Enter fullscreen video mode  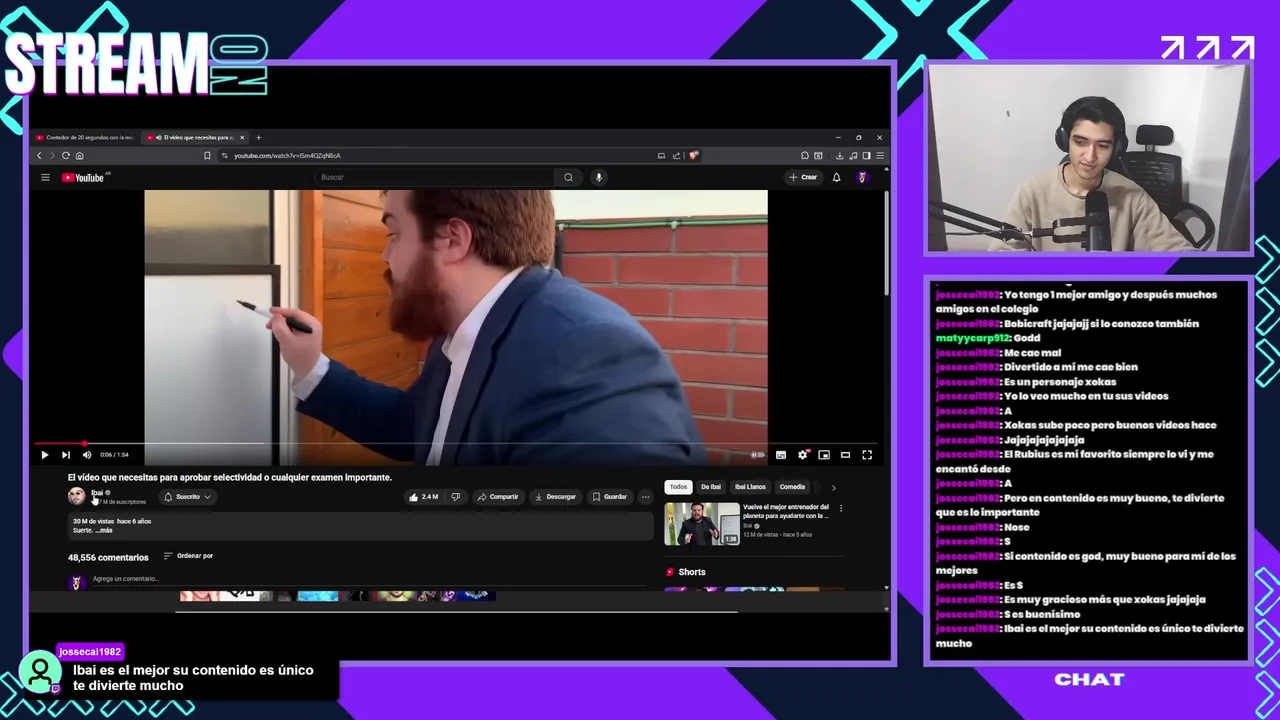(x=867, y=455)
